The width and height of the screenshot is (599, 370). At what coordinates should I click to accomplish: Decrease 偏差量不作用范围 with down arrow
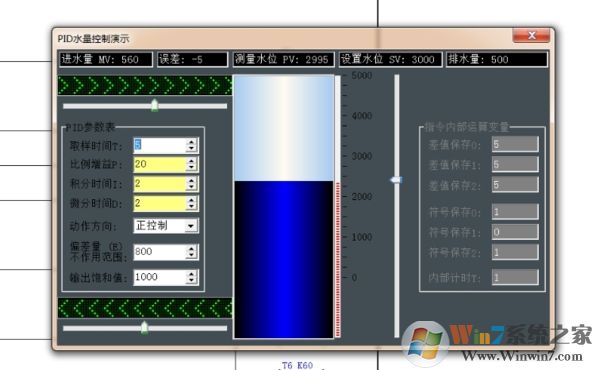[191, 256]
